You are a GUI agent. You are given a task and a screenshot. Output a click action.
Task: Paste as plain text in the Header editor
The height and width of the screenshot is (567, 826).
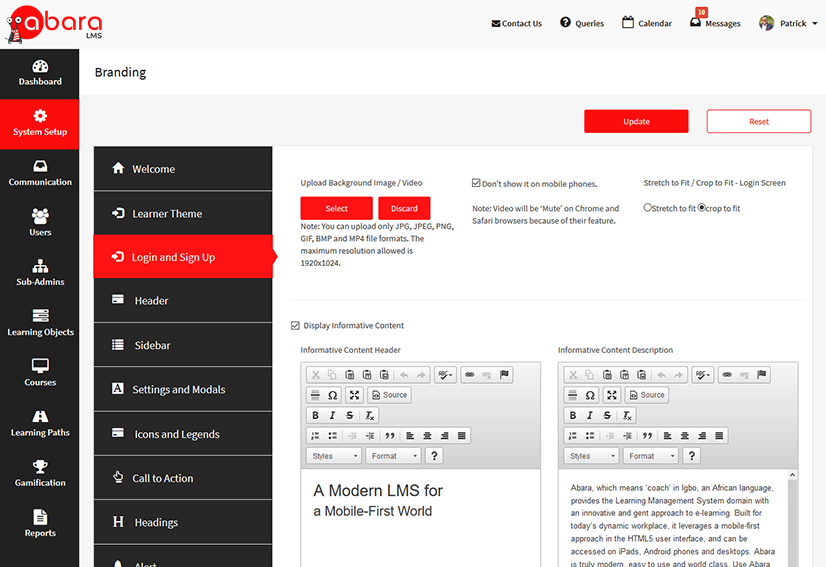(367, 375)
